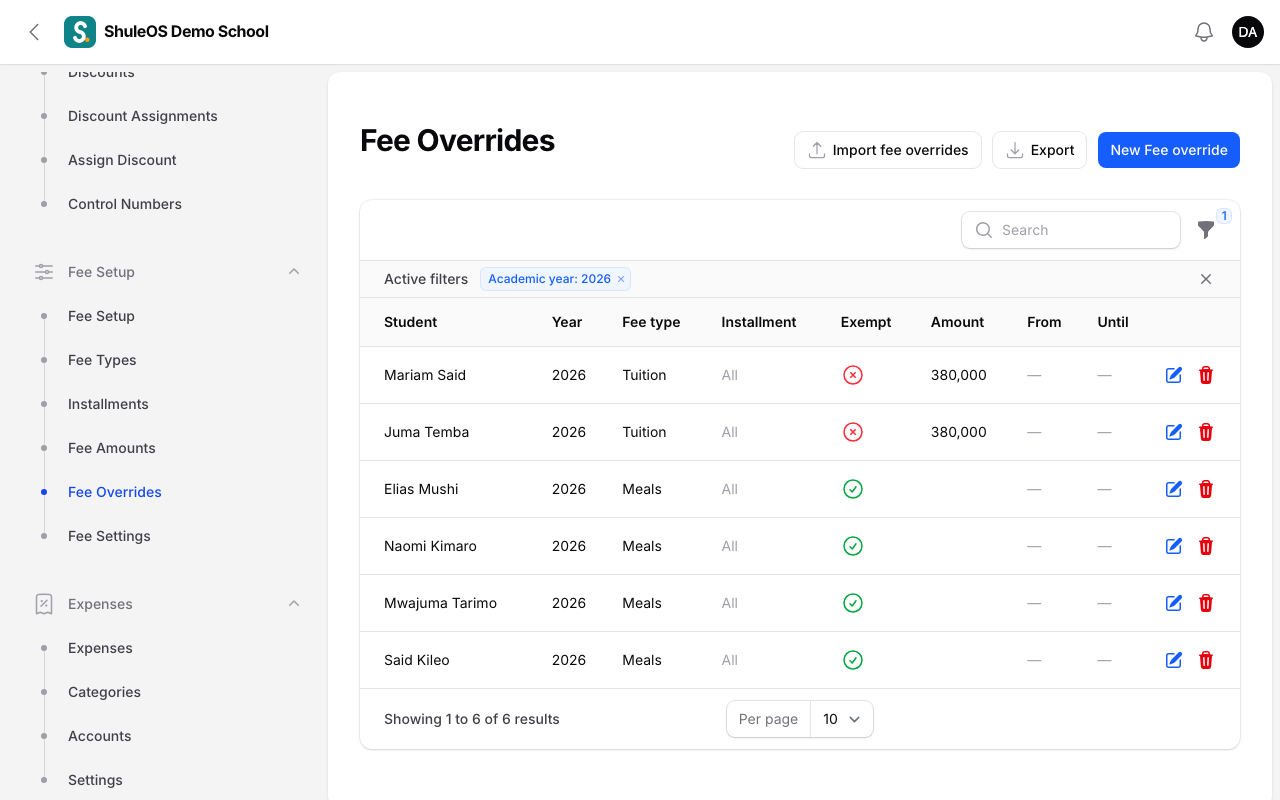Open the ShuleOS logo icon
The height and width of the screenshot is (800, 1280).
80,32
